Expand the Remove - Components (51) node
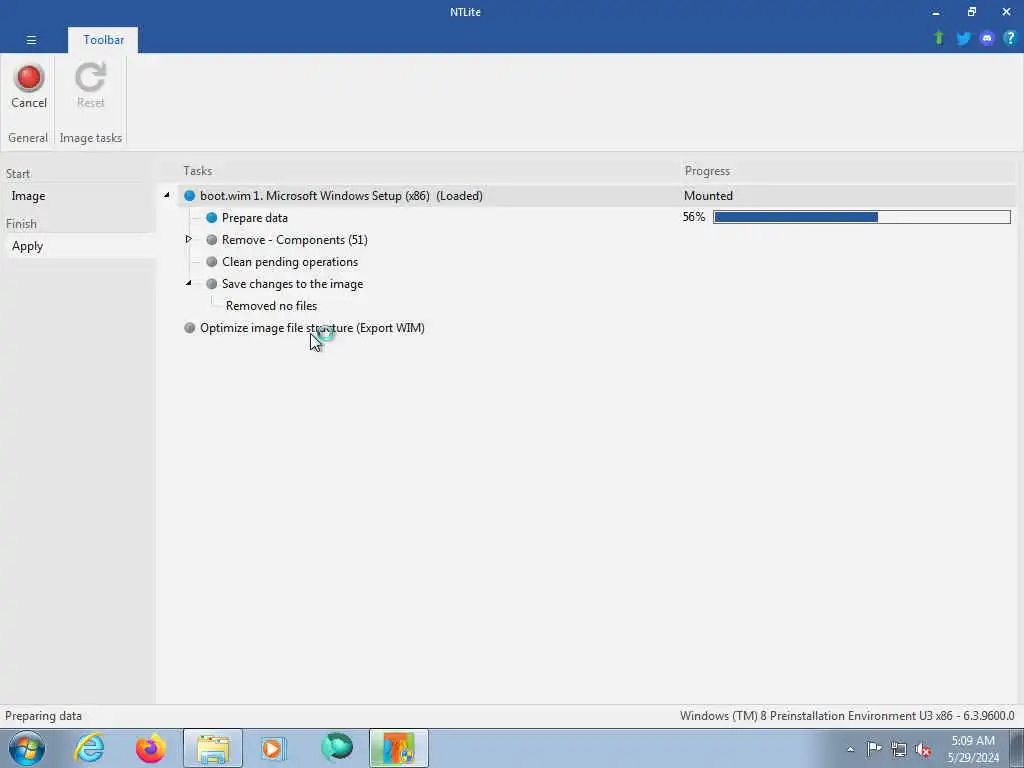The width and height of the screenshot is (1024, 768). (188, 239)
